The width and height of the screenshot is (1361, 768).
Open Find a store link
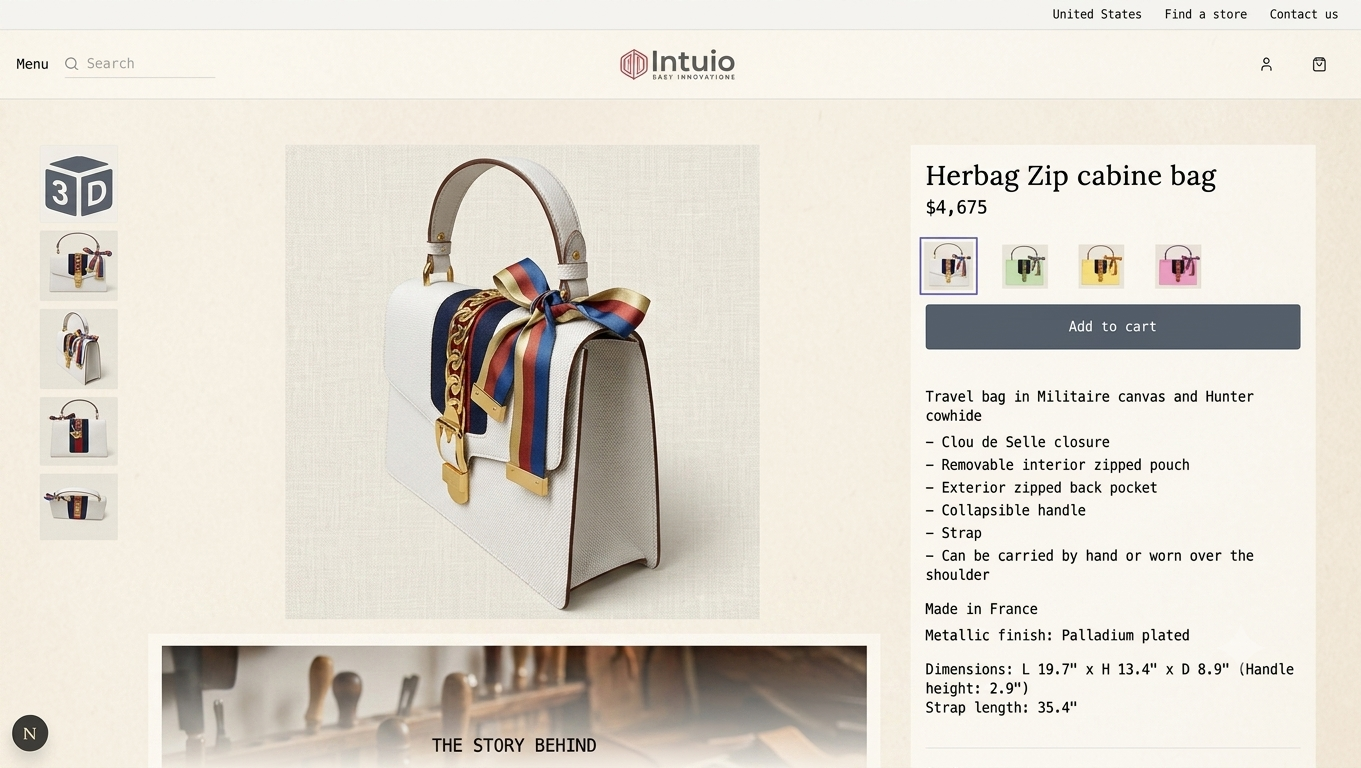coord(1206,14)
